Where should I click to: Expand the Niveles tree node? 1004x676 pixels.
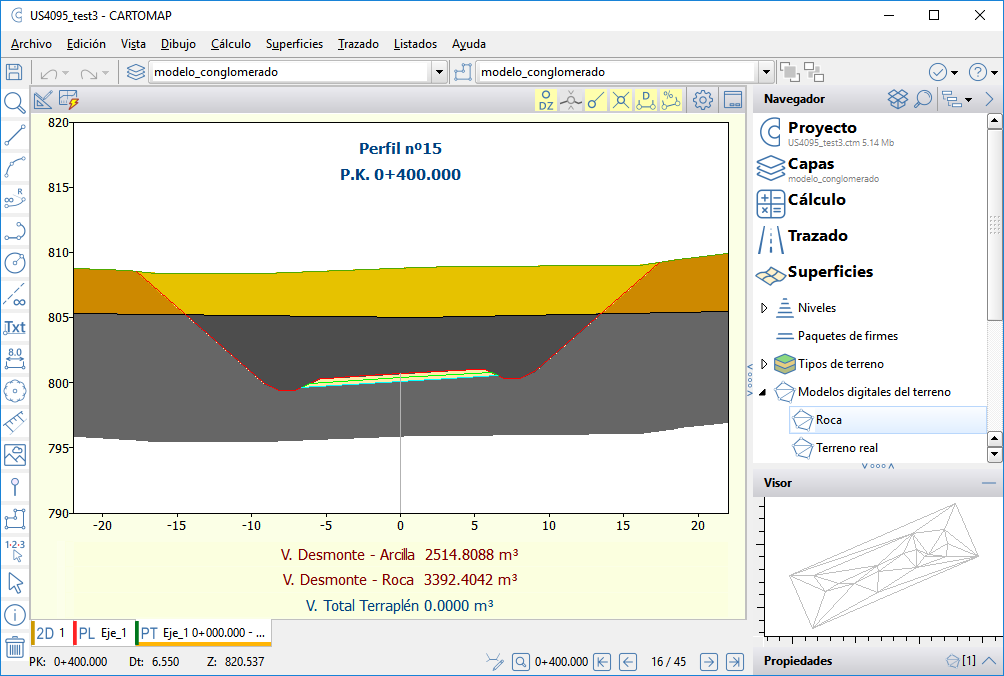tap(765, 308)
